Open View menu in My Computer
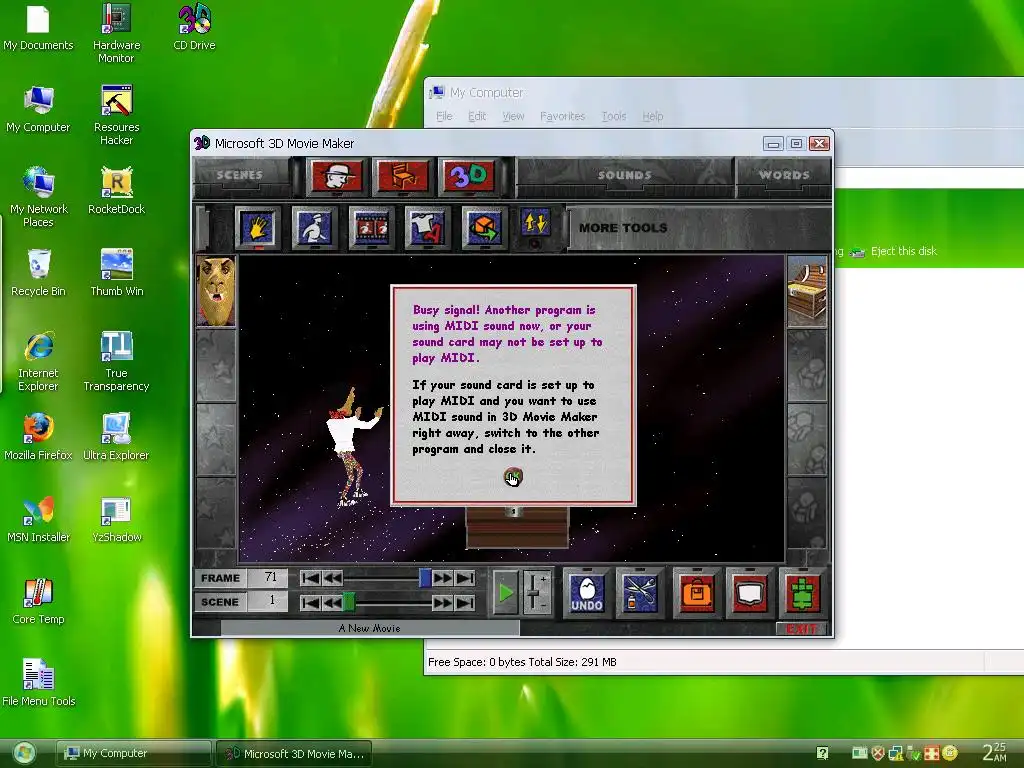Screen dimensions: 1024x768 [513, 116]
